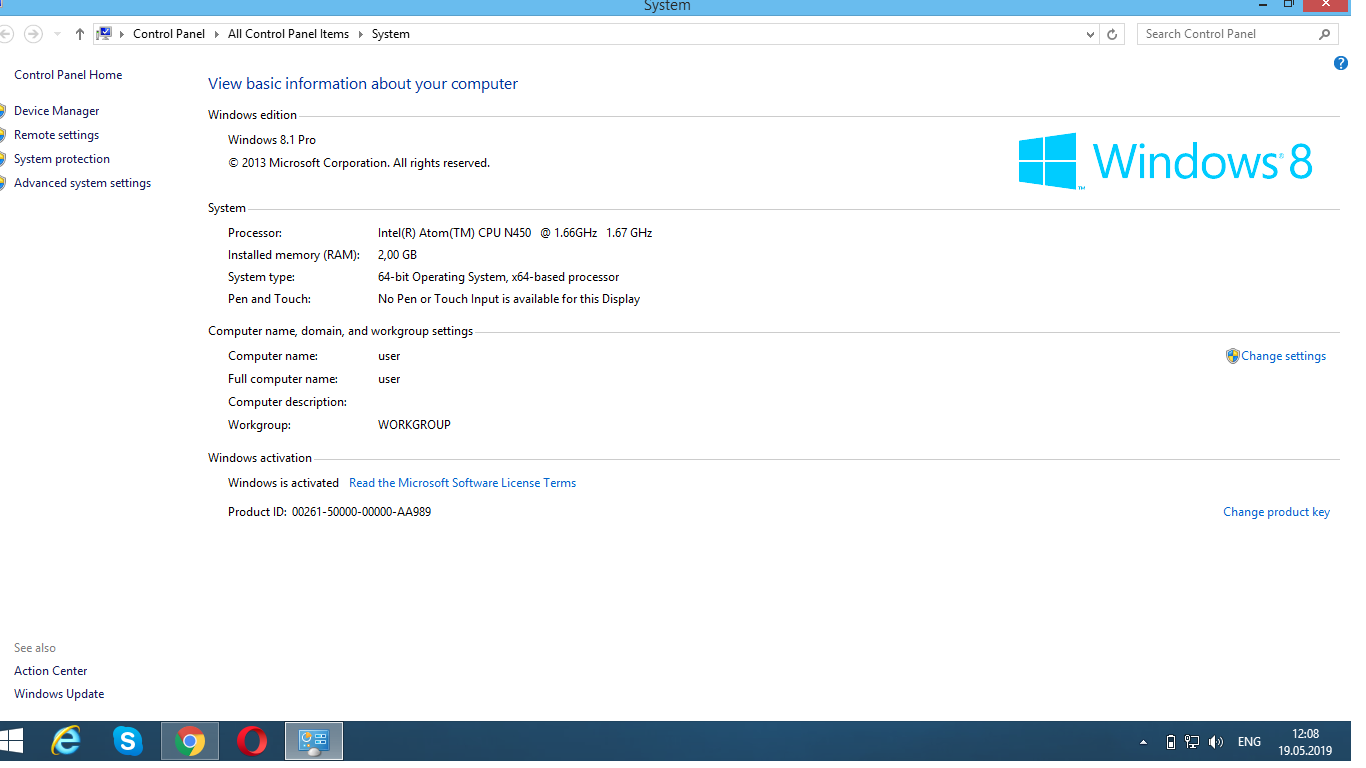Launch Skype from the taskbar

click(128, 741)
